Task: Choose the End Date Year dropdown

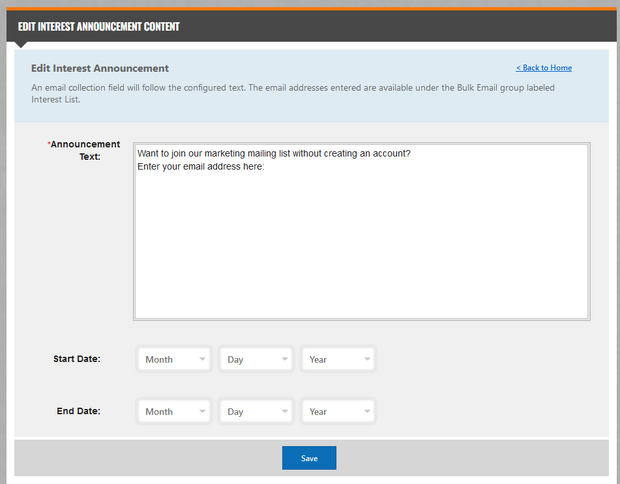Action: click(x=338, y=411)
